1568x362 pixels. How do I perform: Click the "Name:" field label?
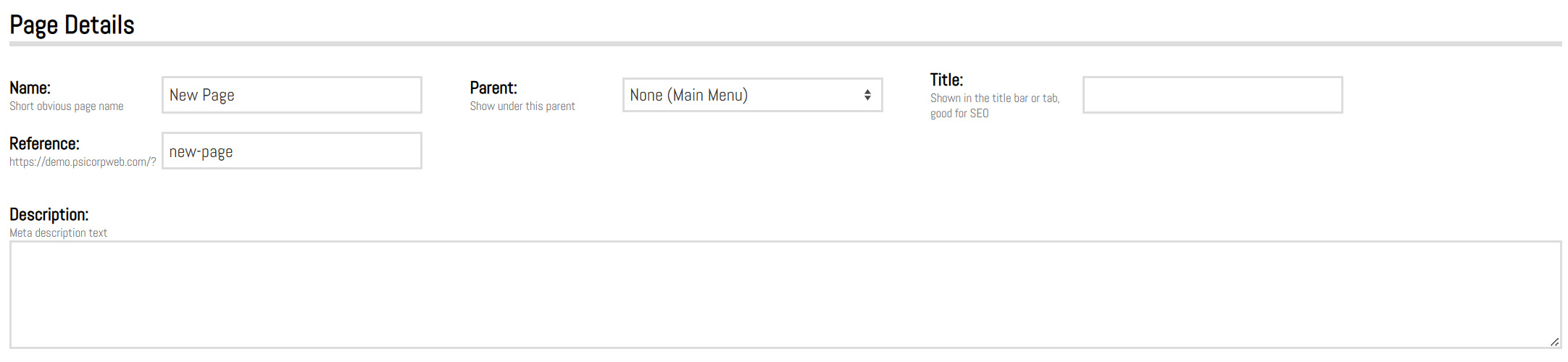(30, 88)
